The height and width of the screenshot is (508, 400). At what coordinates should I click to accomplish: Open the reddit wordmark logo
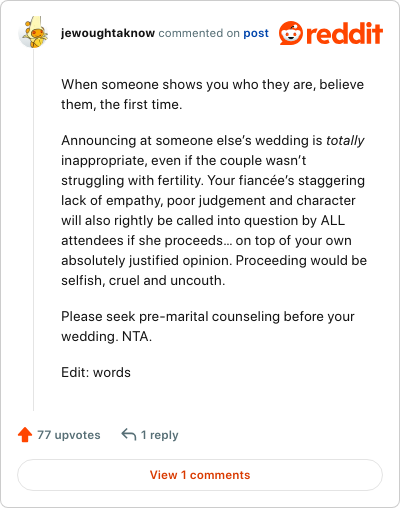pyautogui.click(x=345, y=33)
